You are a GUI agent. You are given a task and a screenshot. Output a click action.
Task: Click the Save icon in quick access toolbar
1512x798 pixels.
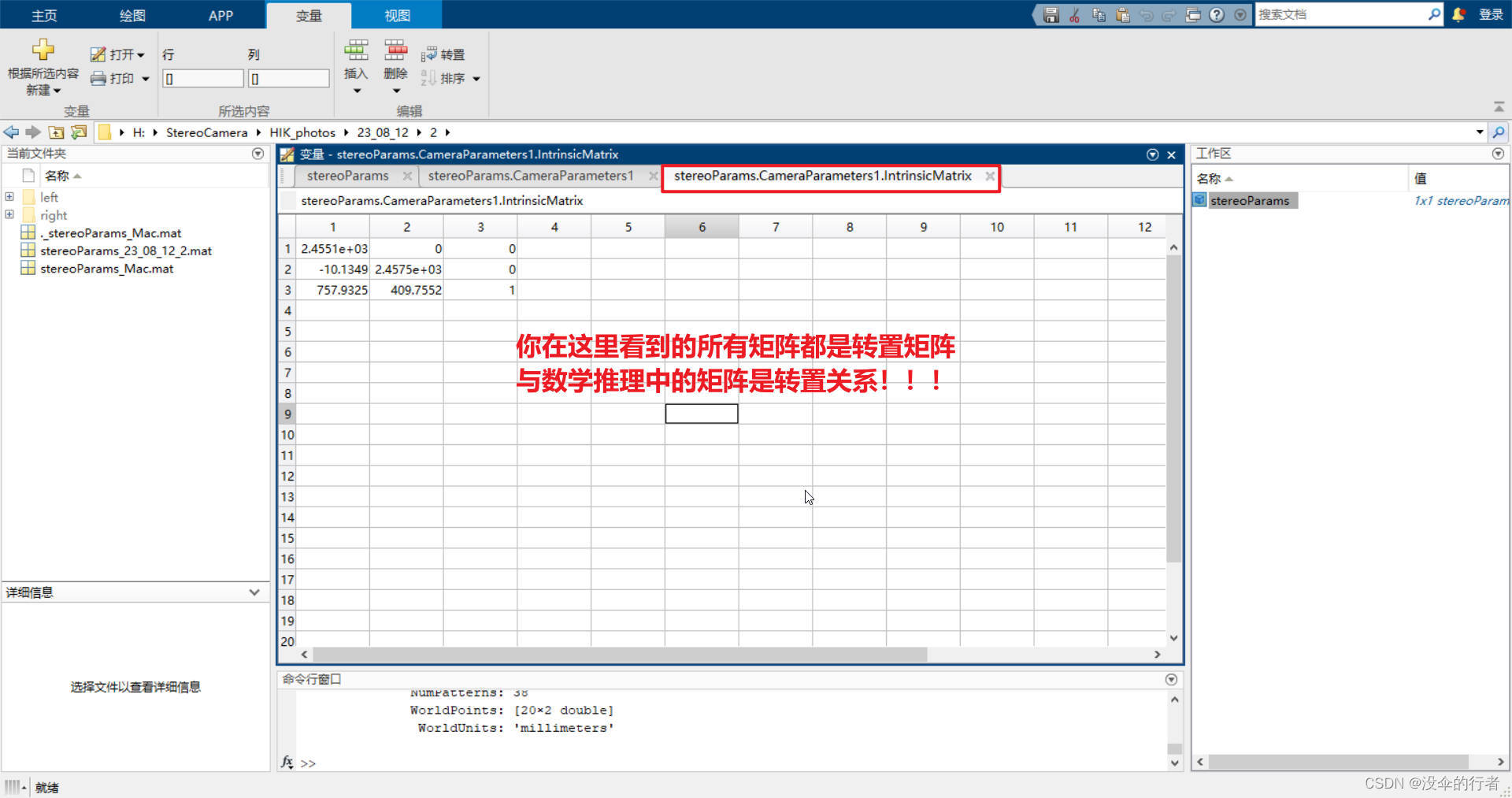1051,15
